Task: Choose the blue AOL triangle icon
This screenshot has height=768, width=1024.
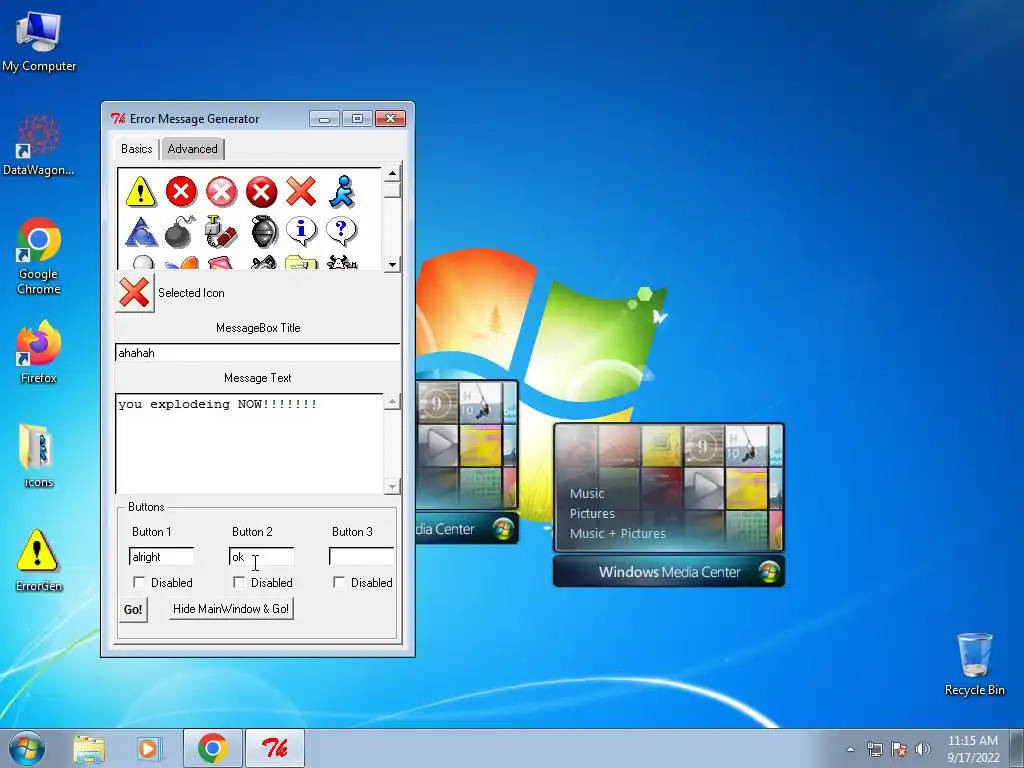Action: [x=141, y=232]
